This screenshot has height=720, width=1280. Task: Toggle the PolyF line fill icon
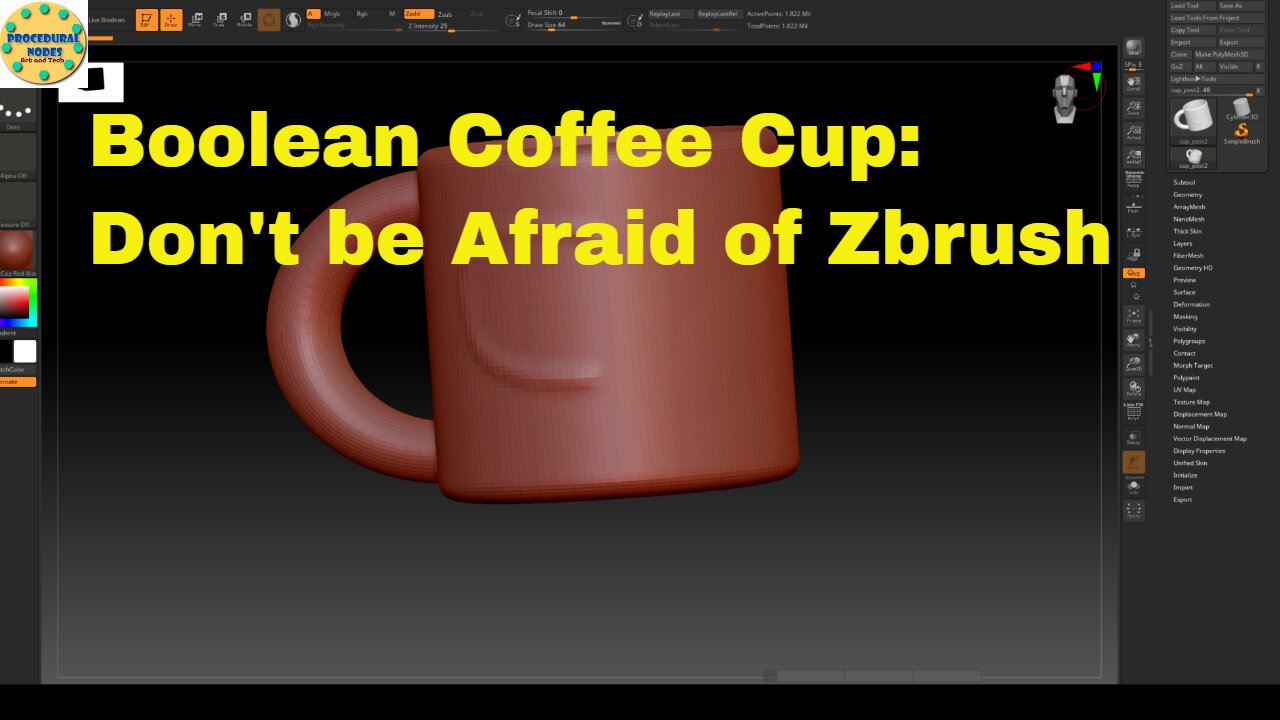(1133, 412)
